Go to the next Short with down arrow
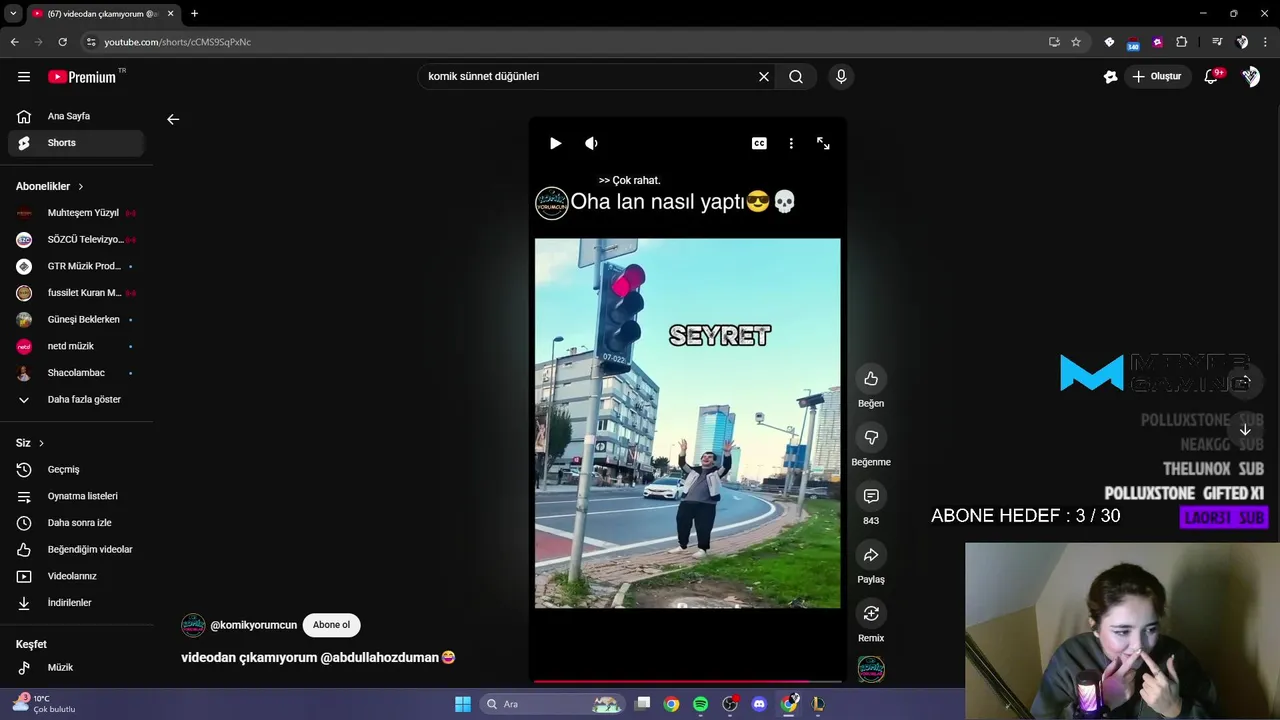This screenshot has width=1280, height=720. pos(1245,430)
